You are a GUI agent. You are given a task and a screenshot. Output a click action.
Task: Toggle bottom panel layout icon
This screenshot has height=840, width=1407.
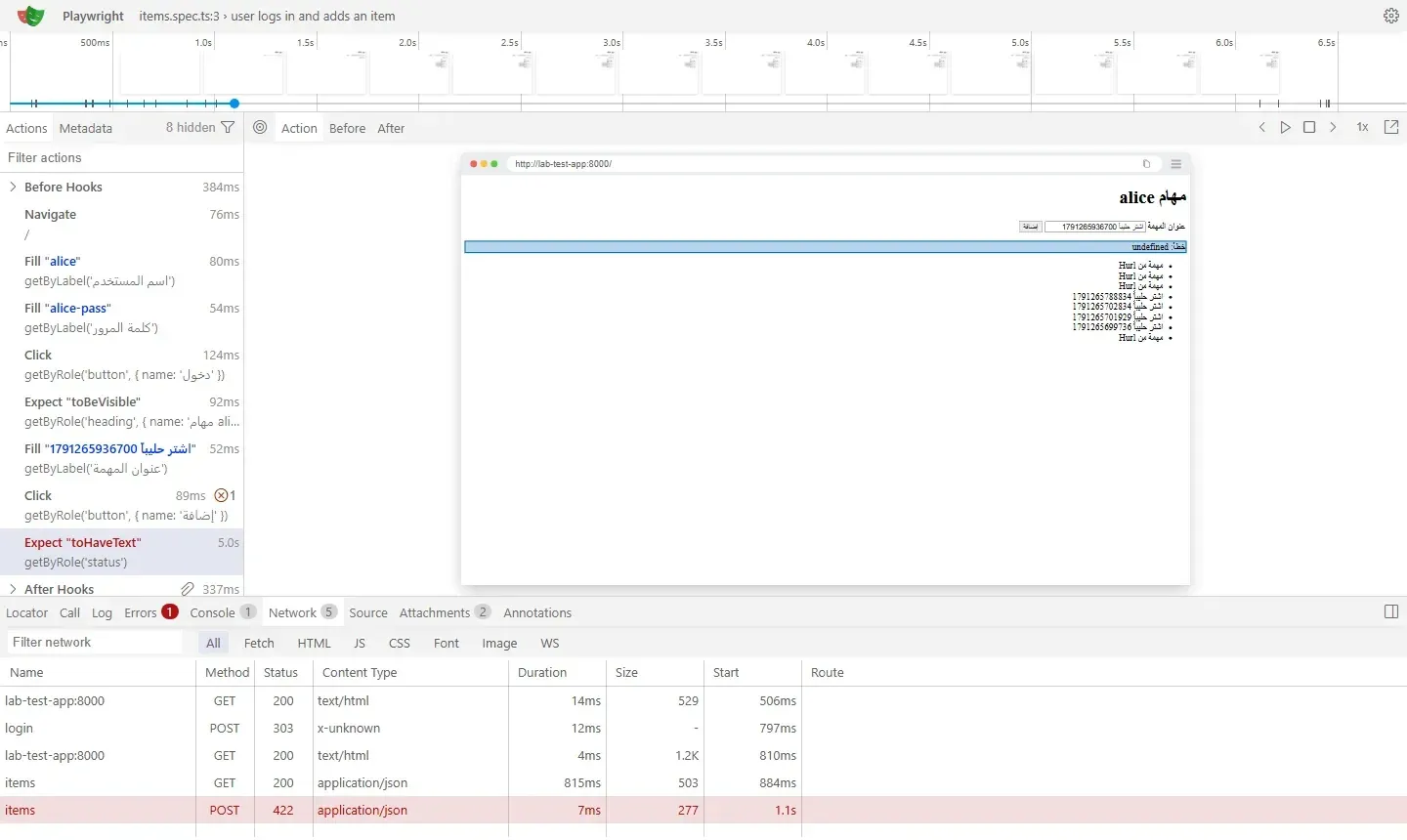(1391, 611)
